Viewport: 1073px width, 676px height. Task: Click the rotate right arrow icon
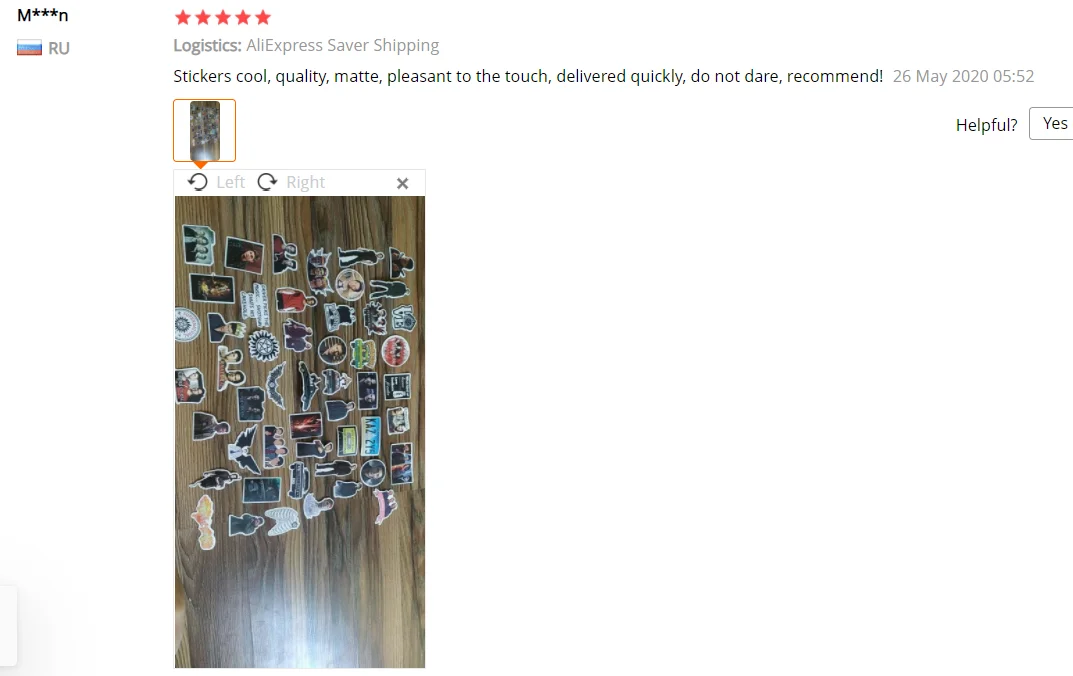tap(267, 182)
